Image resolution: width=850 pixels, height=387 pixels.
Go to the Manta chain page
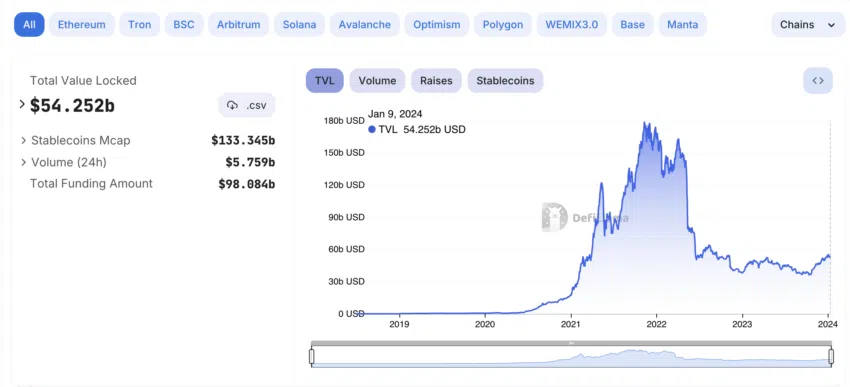(x=682, y=24)
